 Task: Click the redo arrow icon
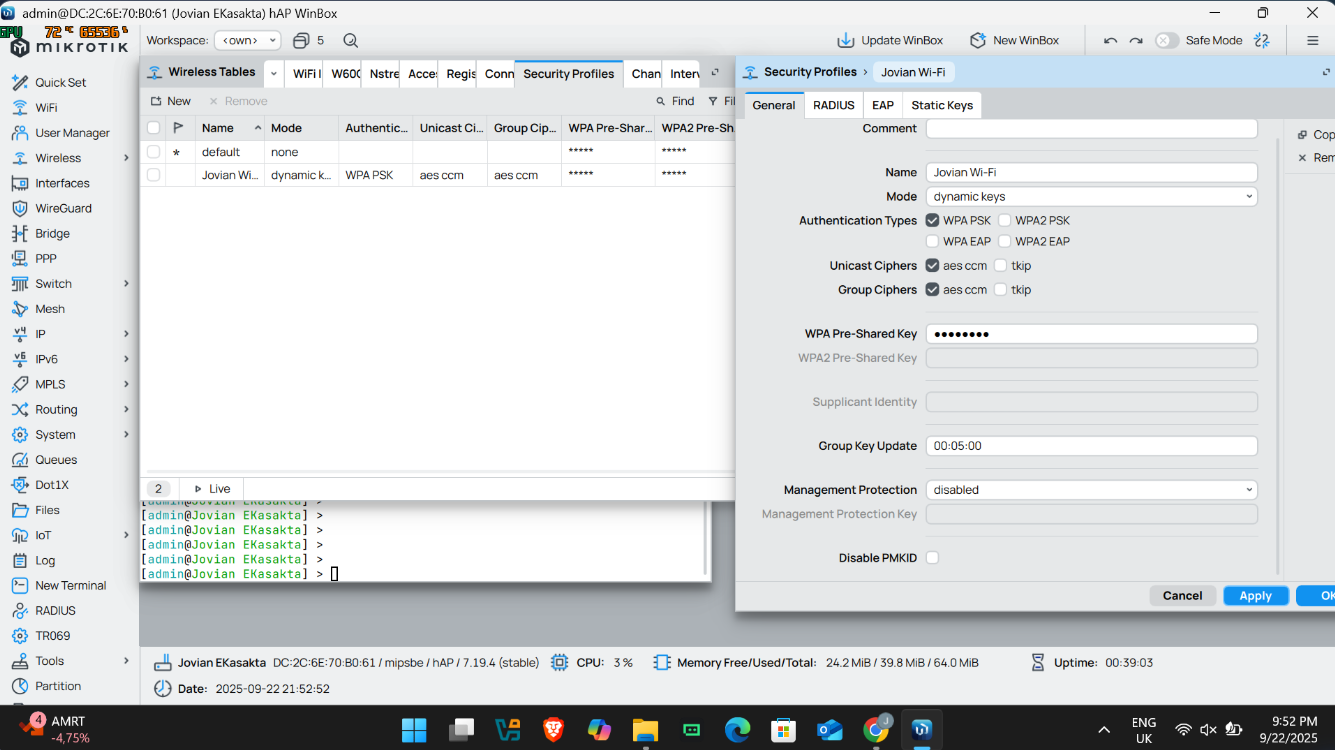pyautogui.click(x=1136, y=40)
